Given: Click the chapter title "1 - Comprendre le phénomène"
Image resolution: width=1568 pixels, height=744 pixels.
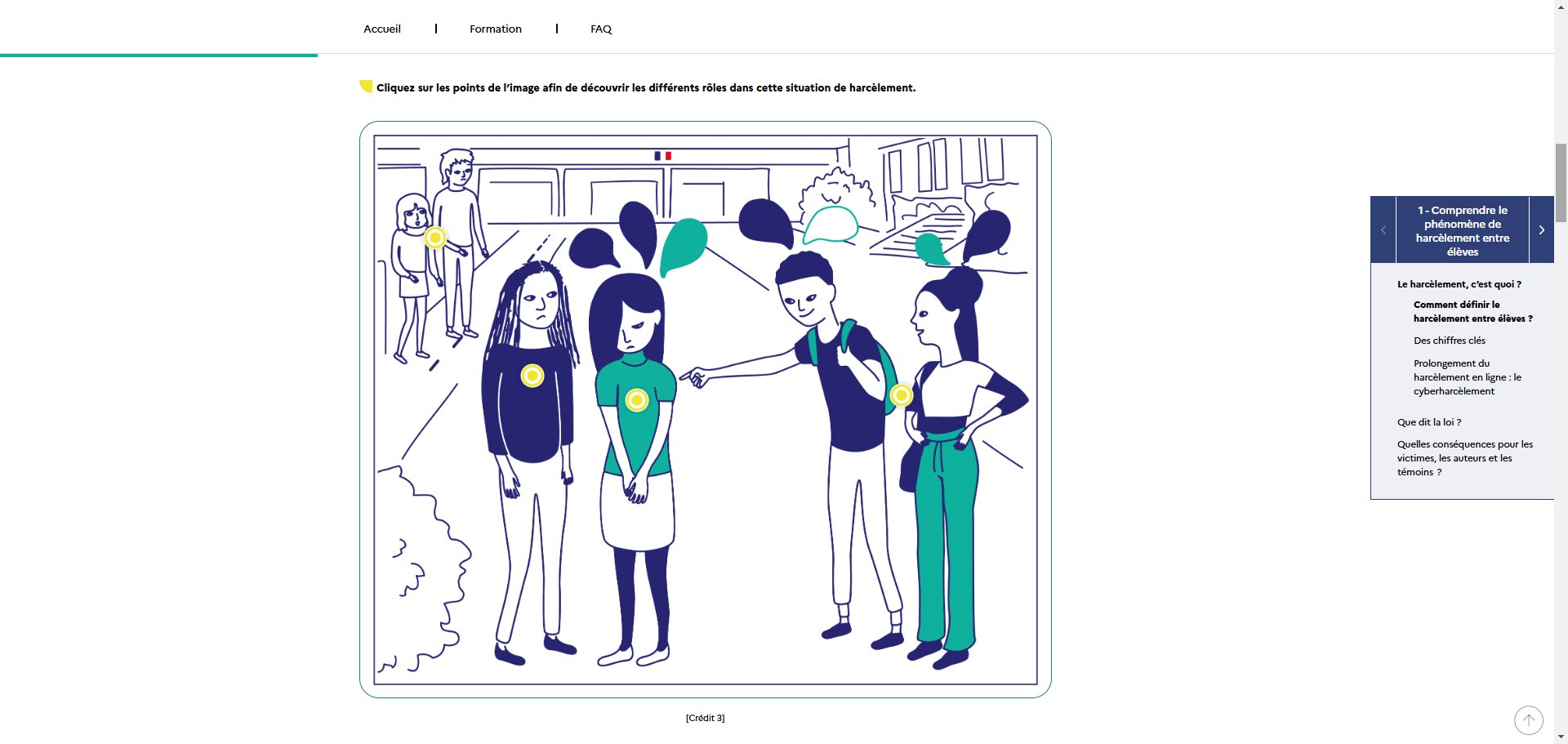Looking at the screenshot, I should [x=1462, y=230].
